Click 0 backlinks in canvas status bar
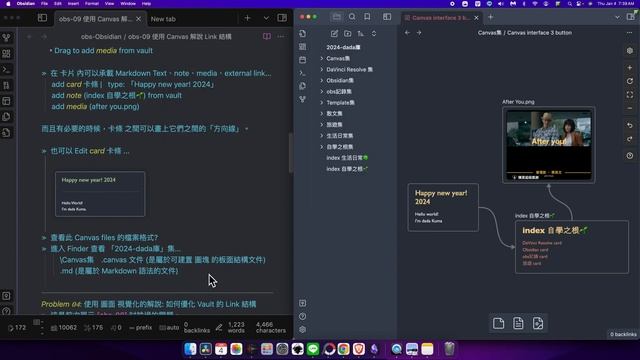The width and height of the screenshot is (640, 360). pos(623,334)
